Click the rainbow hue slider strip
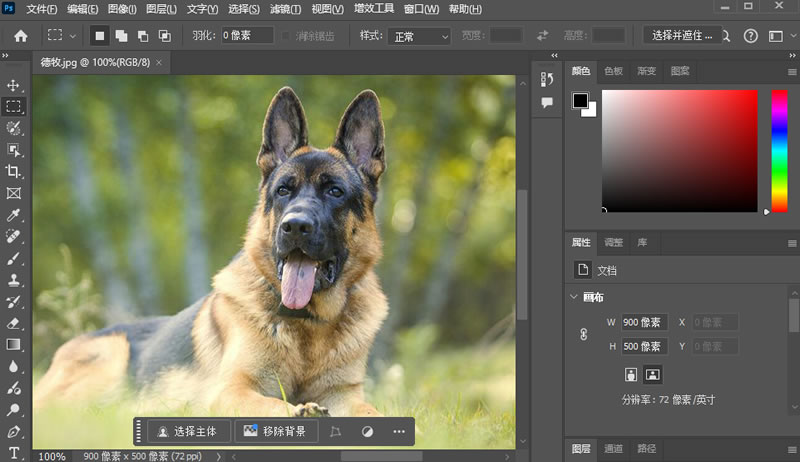This screenshot has height=462, width=800. [779, 150]
